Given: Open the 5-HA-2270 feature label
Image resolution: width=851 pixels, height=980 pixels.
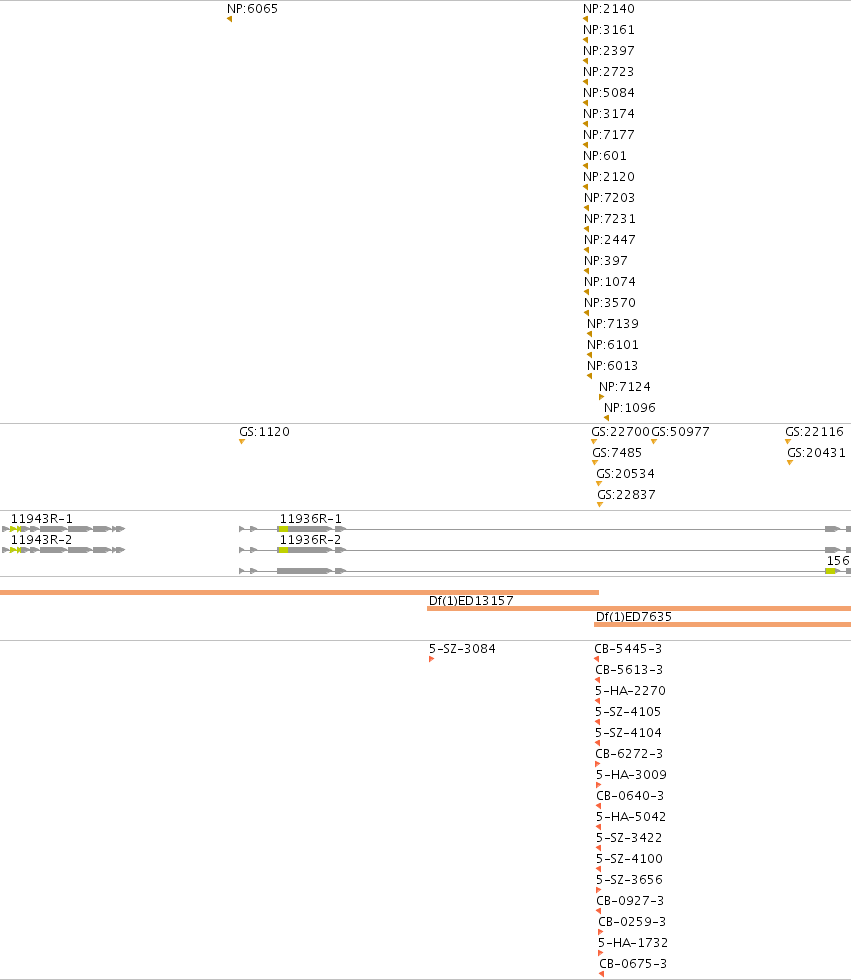Looking at the screenshot, I should tap(630, 691).
